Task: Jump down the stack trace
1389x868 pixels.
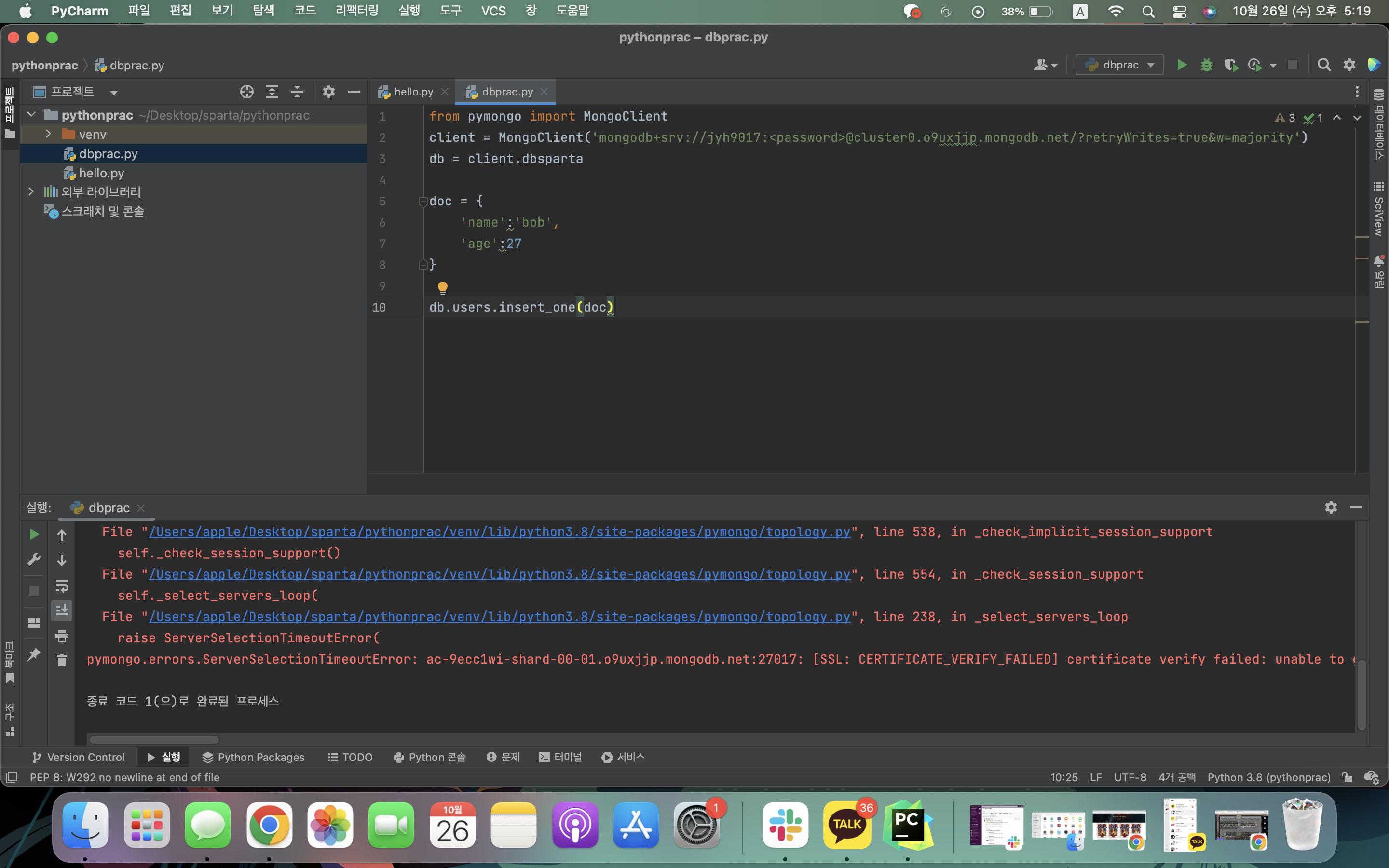Action: click(61, 560)
